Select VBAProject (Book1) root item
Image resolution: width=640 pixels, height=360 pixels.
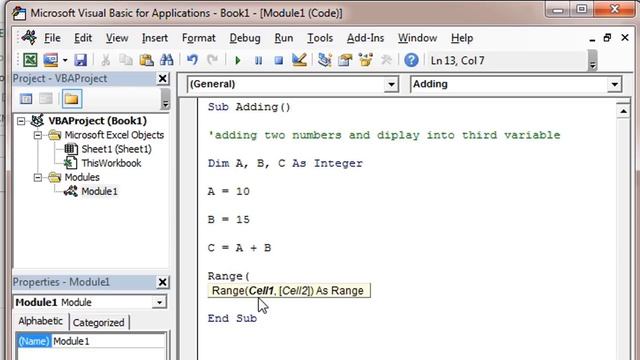point(98,121)
